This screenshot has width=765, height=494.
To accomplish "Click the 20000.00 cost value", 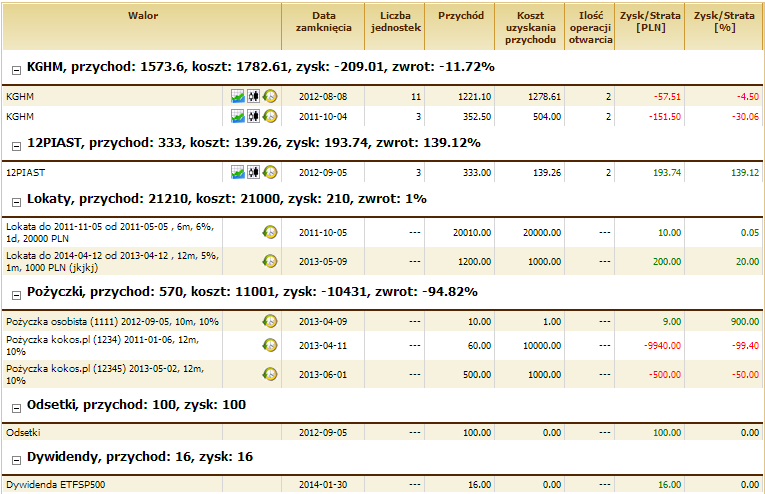I will (542, 233).
